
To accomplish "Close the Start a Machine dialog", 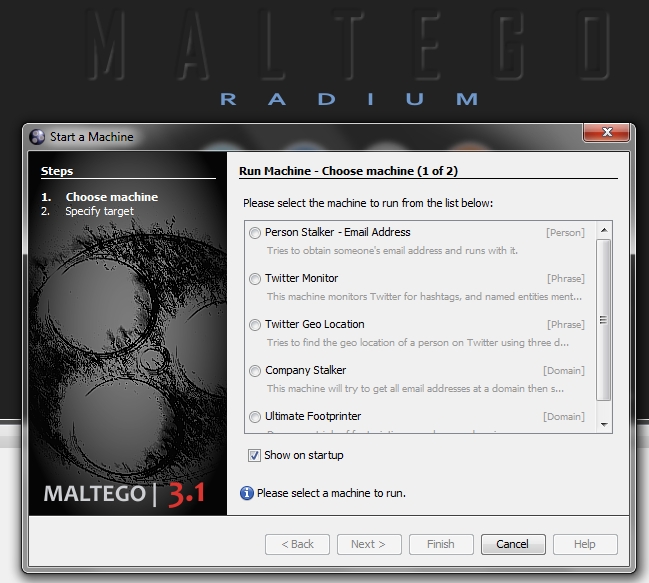I will pyautogui.click(x=606, y=135).
